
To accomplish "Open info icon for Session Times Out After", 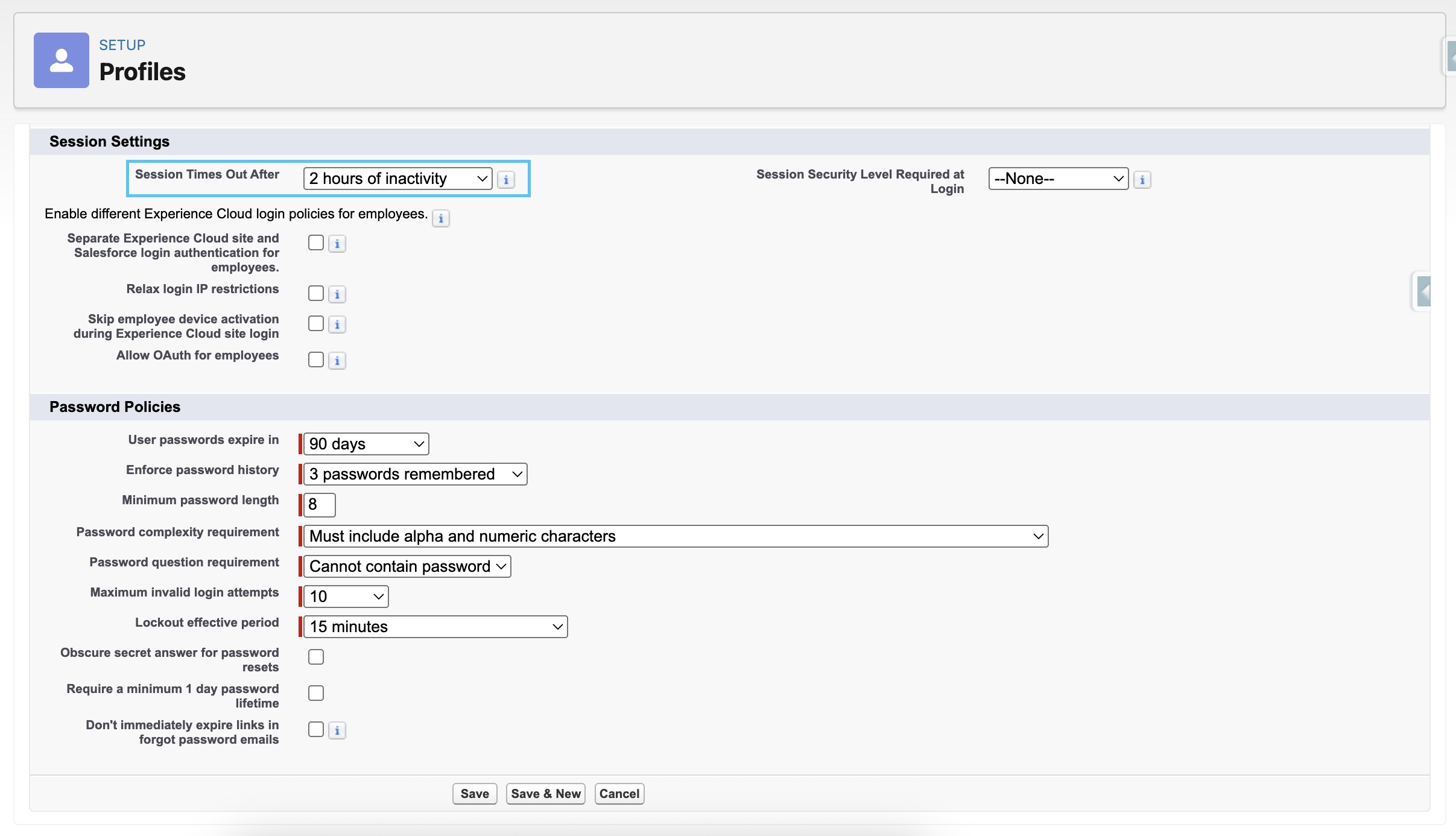I will pos(506,180).
